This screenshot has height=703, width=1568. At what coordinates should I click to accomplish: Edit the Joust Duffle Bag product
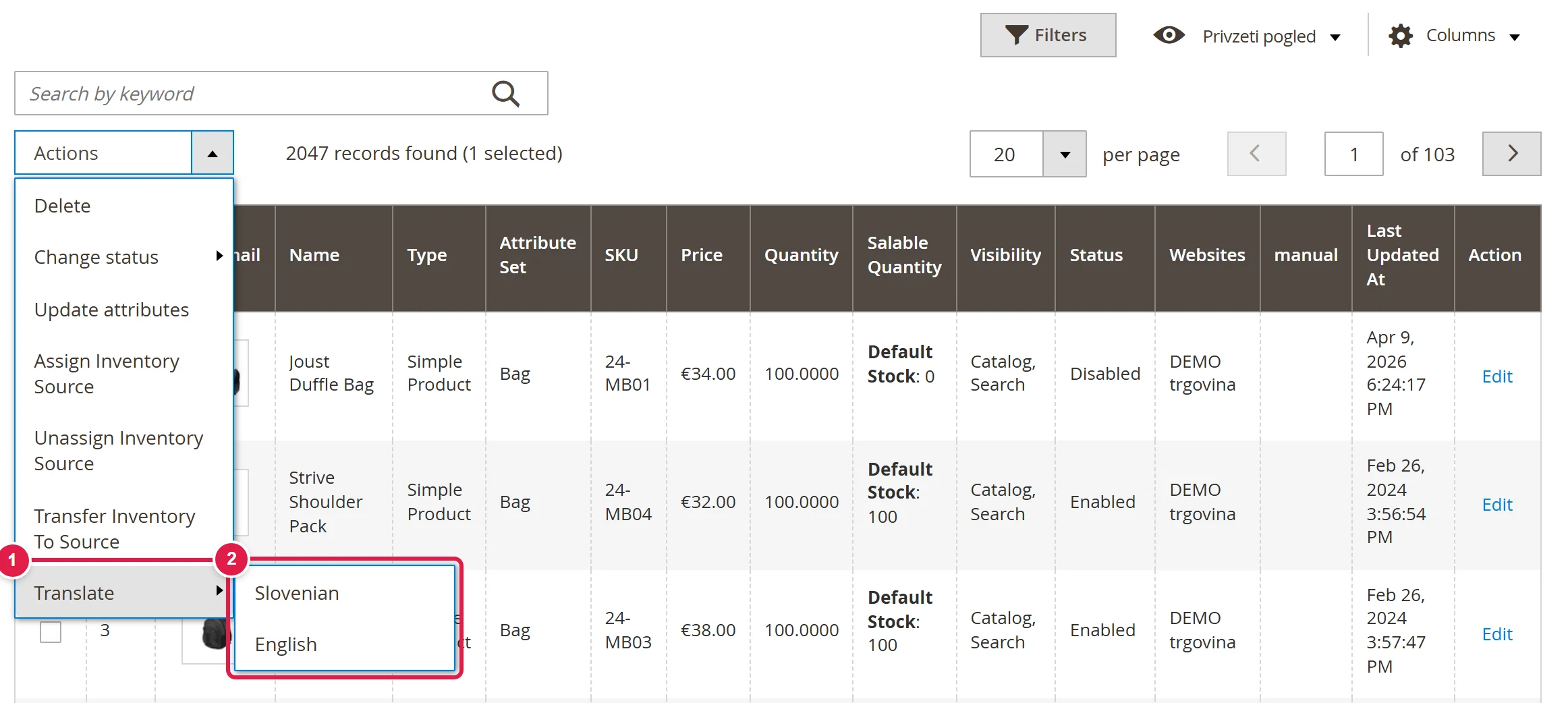pos(1496,376)
